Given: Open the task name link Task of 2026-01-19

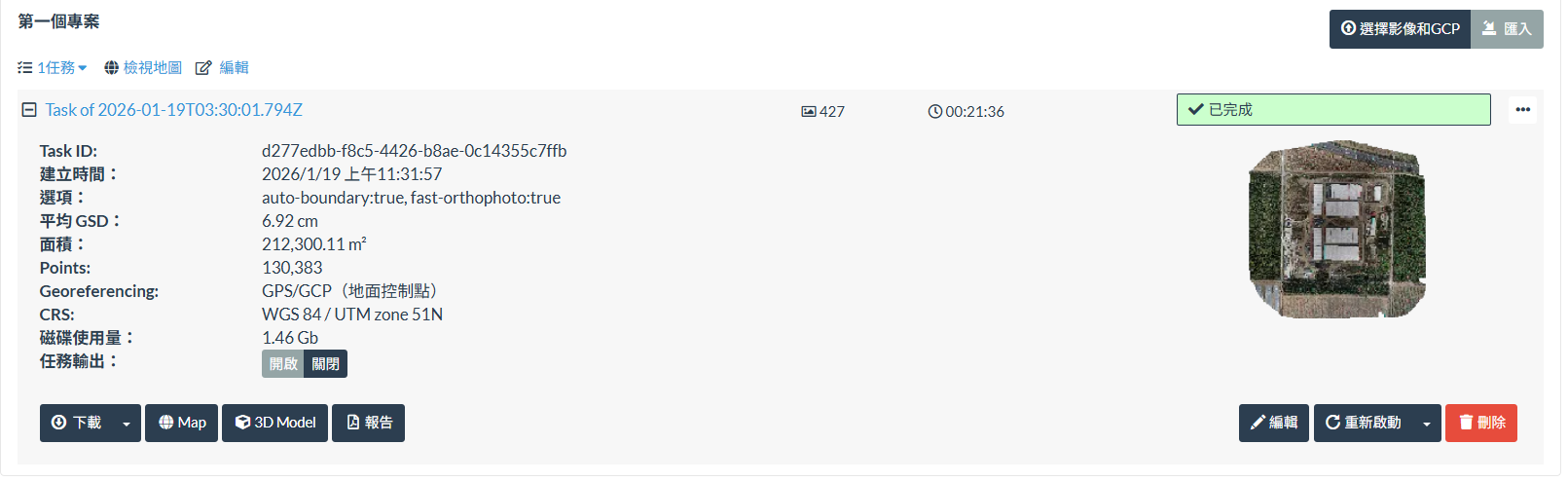Looking at the screenshot, I should (174, 110).
